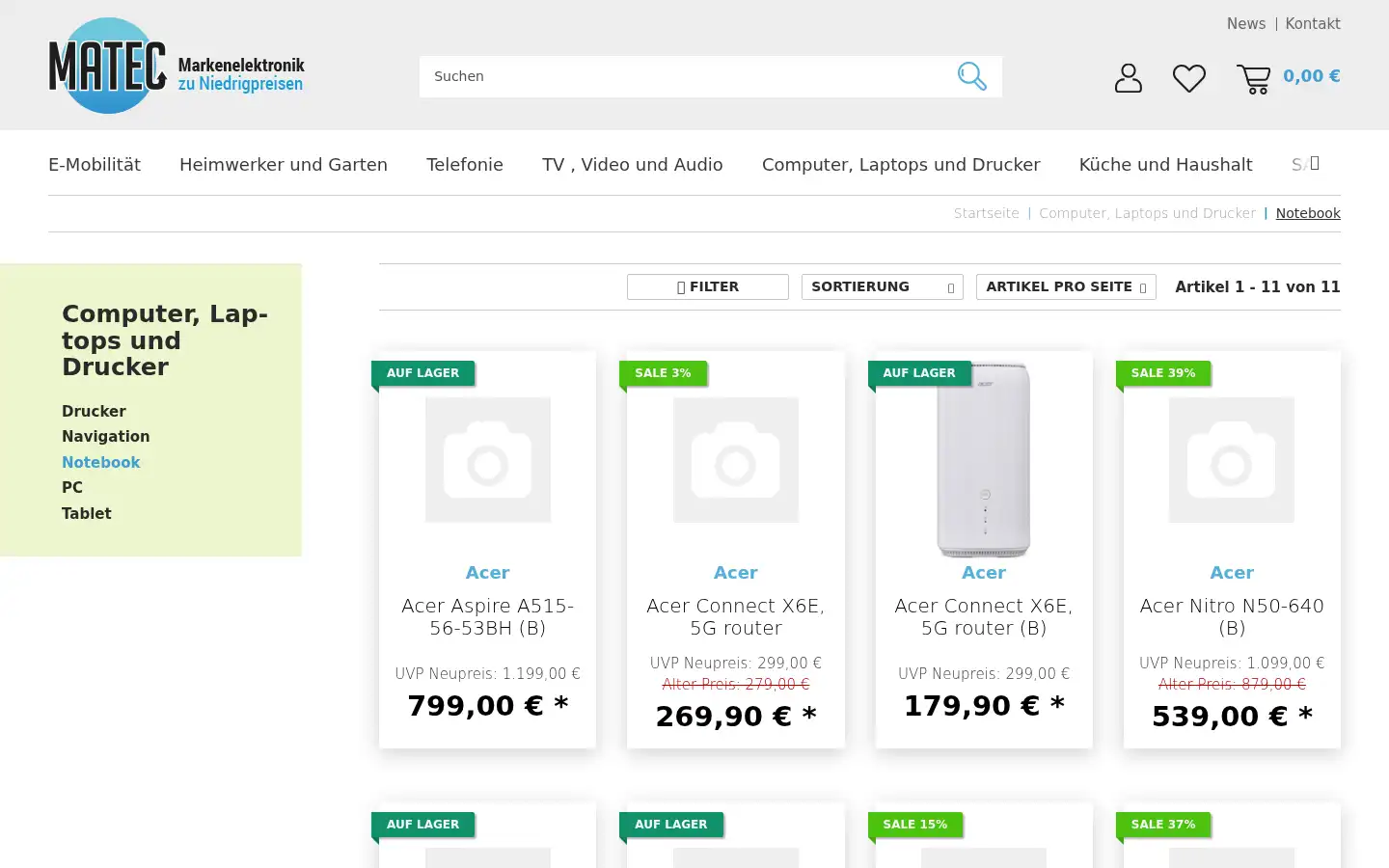Open TV , Video und Audio menu
This screenshot has height=868, width=1389.
[633, 165]
